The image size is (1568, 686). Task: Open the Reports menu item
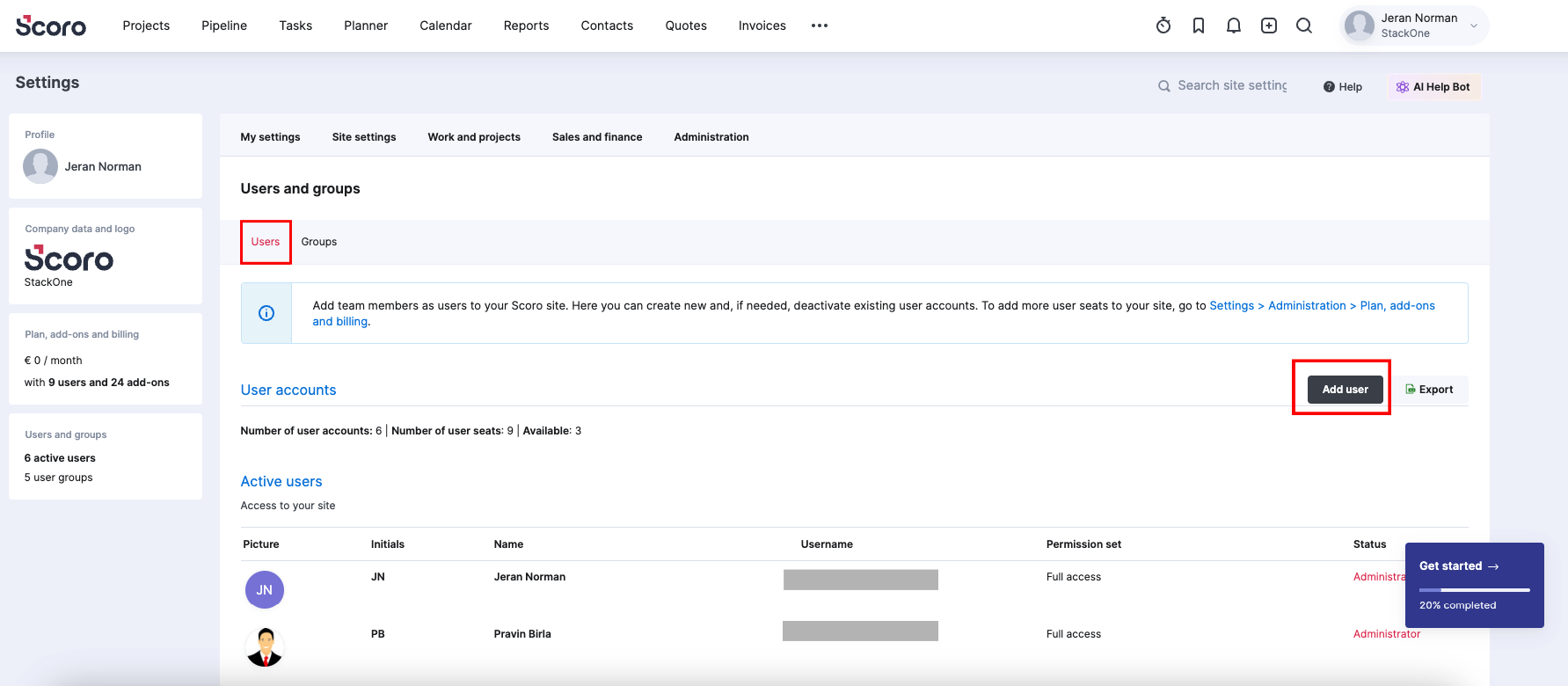[526, 26]
